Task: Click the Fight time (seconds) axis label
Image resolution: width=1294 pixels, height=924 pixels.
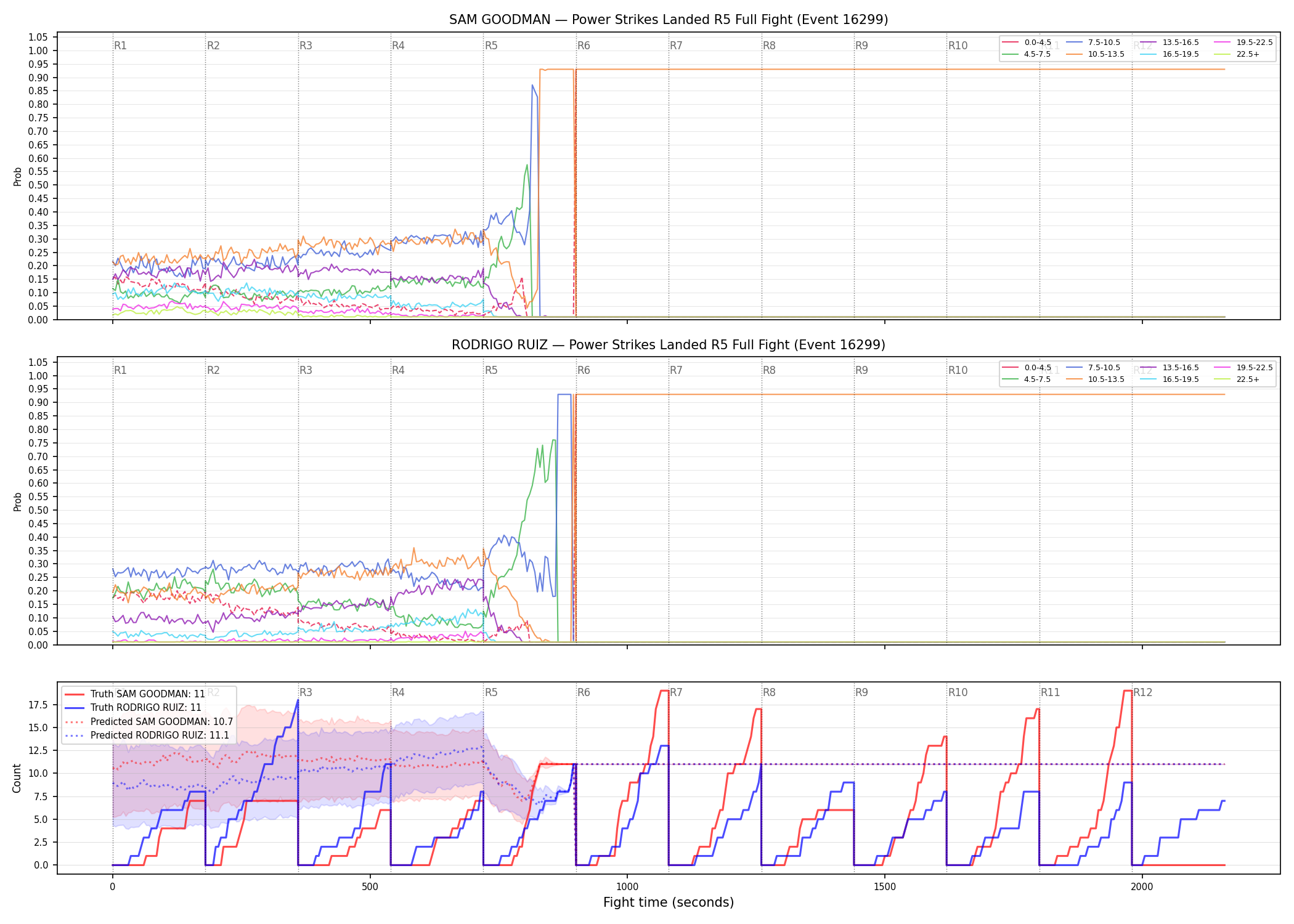Action: pyautogui.click(x=669, y=902)
